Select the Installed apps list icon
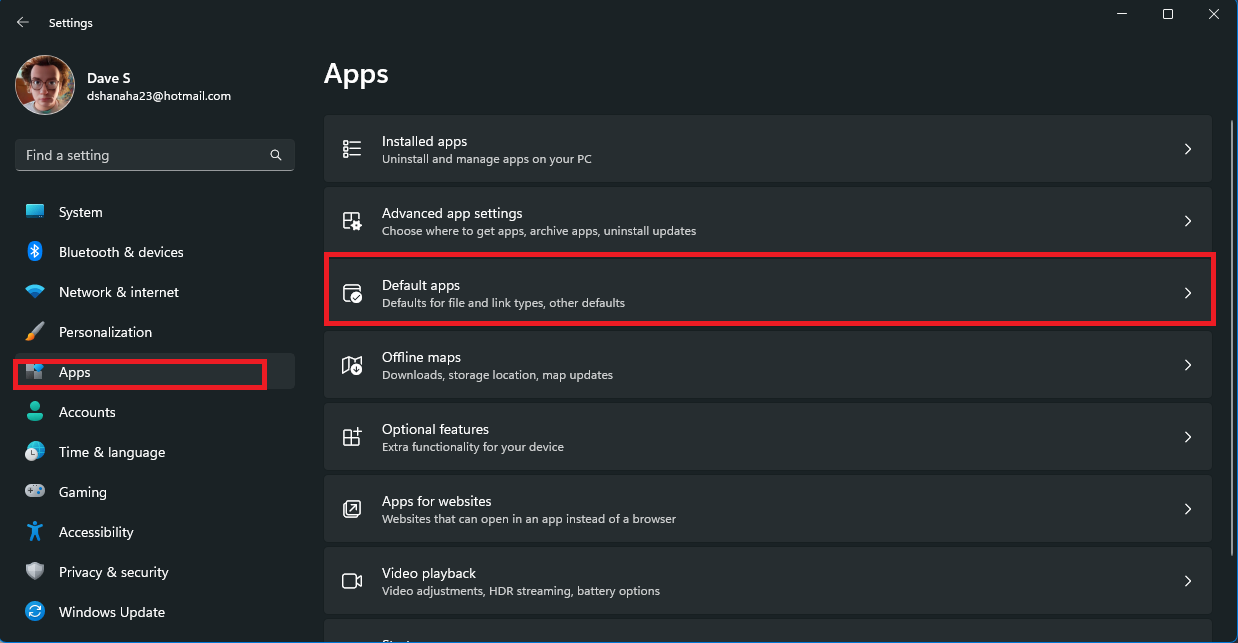1238x643 pixels. pos(352,148)
